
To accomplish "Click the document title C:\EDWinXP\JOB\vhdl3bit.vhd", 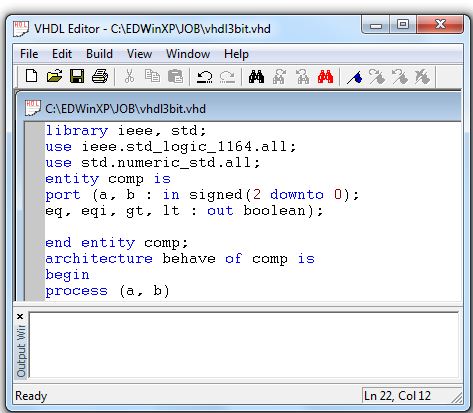I will (x=125, y=109).
